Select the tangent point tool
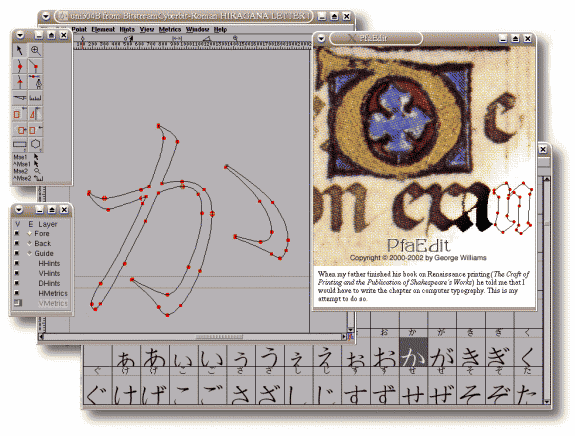 (x=19, y=82)
